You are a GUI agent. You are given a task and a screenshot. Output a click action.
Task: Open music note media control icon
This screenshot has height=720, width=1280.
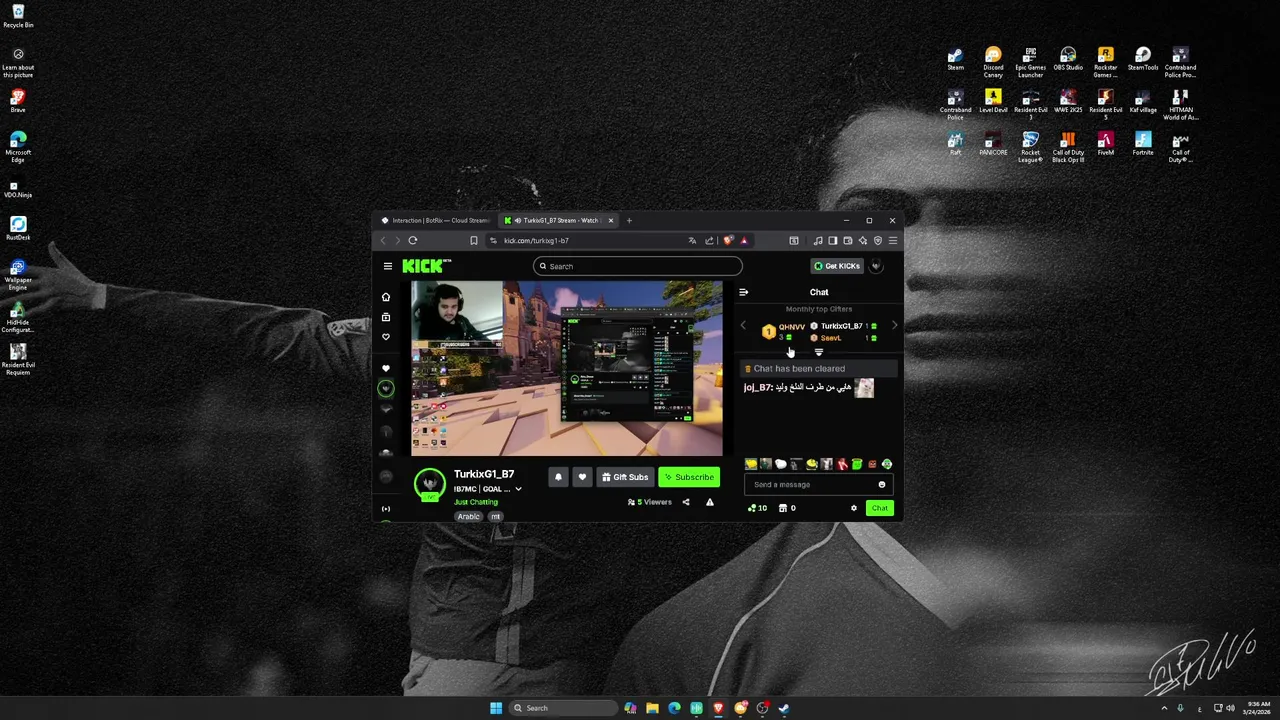tap(818, 241)
